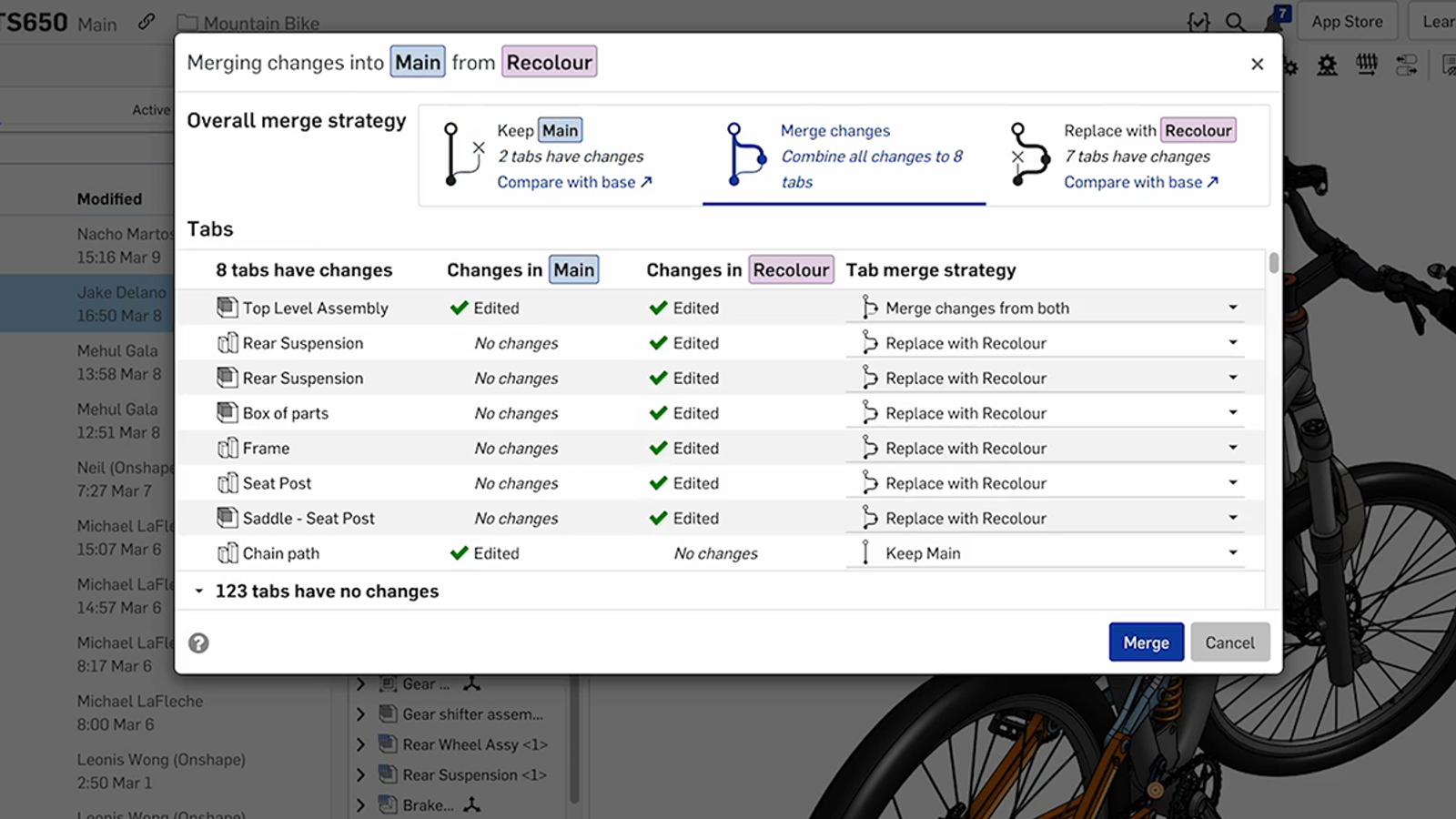Click the share link icon next to Main

147,22
